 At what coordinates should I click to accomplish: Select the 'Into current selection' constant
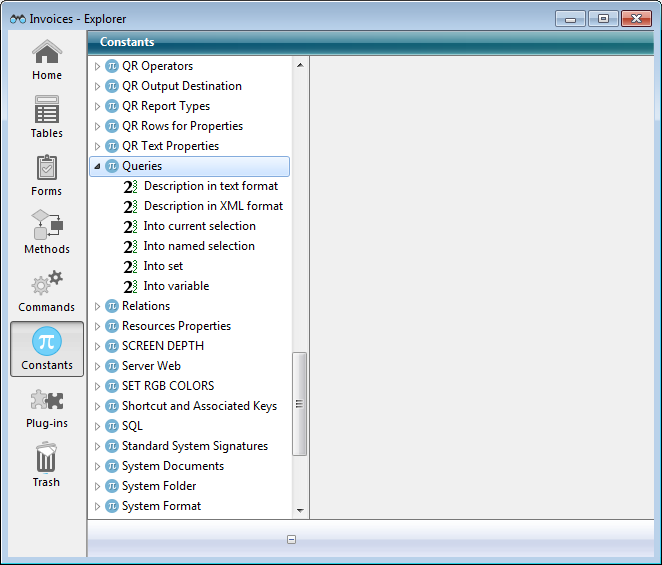(199, 226)
